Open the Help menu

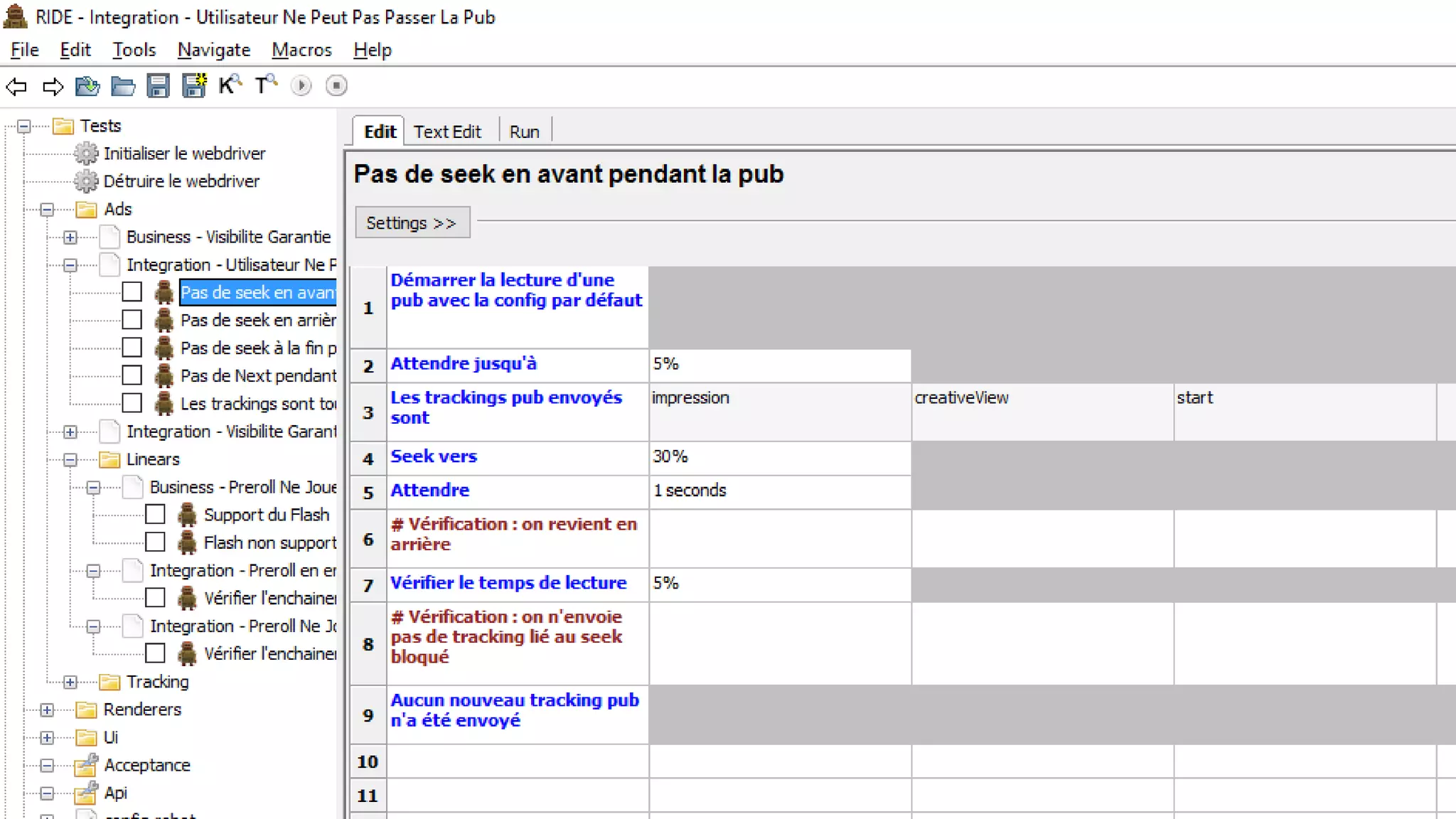373,50
